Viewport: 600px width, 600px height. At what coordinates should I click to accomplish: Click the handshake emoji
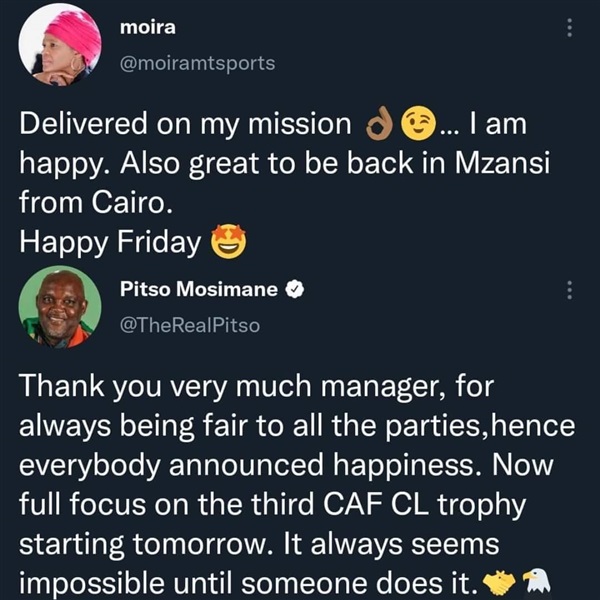click(500, 583)
